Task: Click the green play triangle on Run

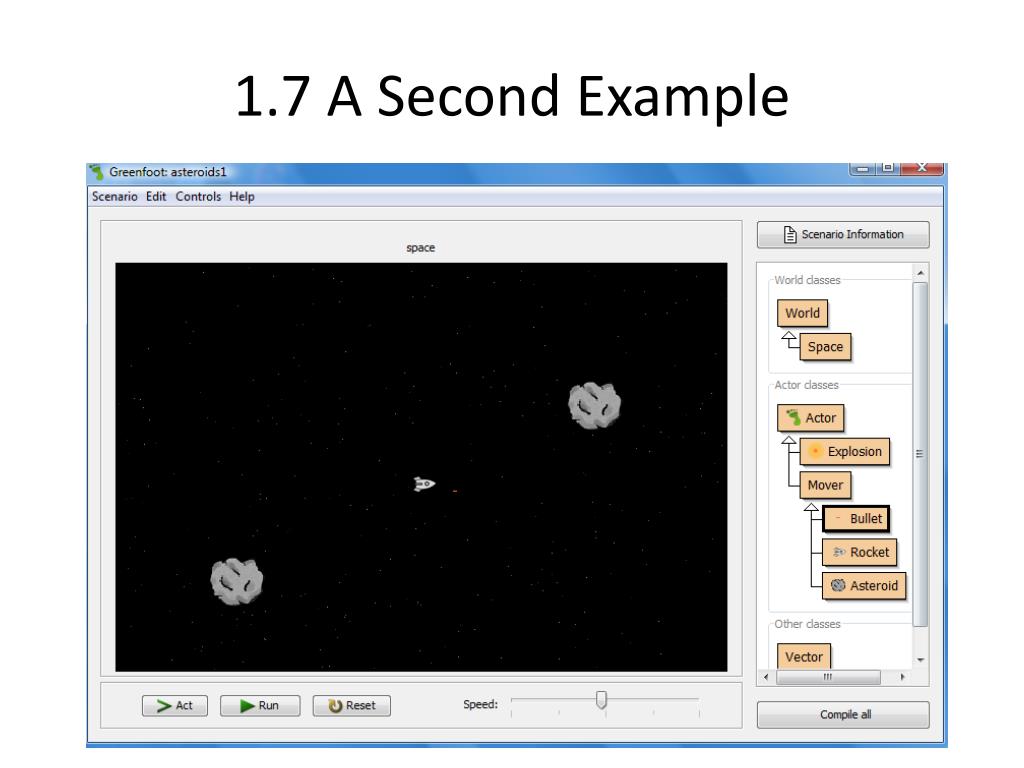Action: 247,706
